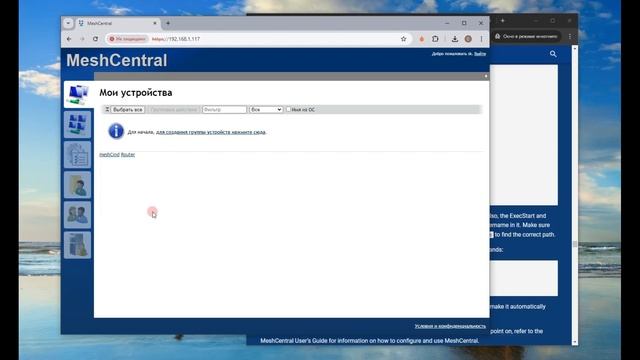Reload the MeshCentral page

point(96,39)
